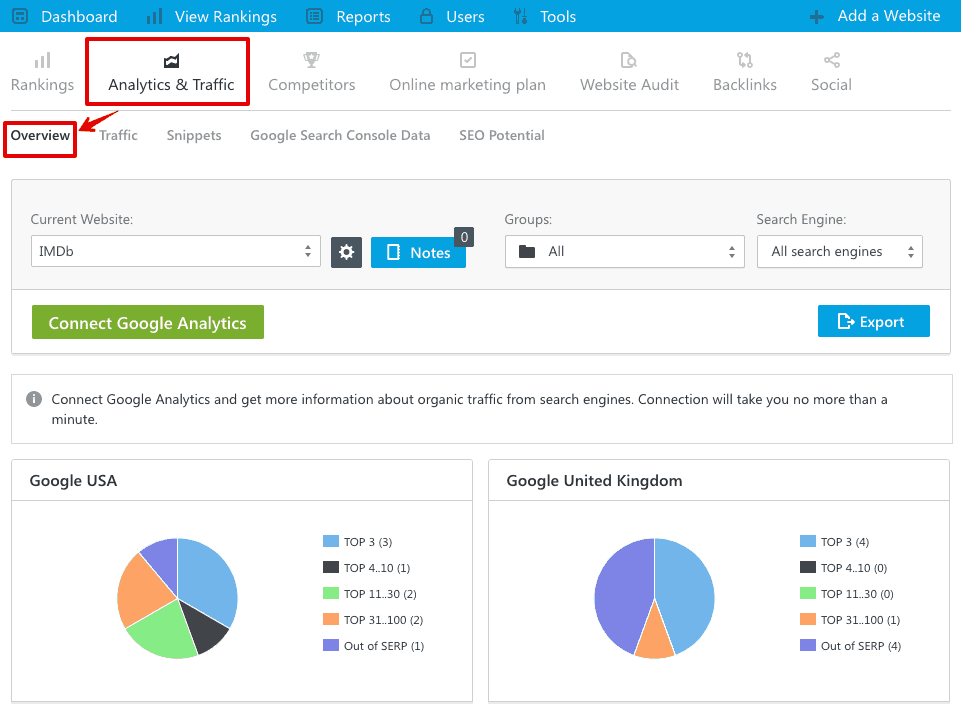Open Google Search Console Data tab
The width and height of the screenshot is (961, 712).
point(340,135)
